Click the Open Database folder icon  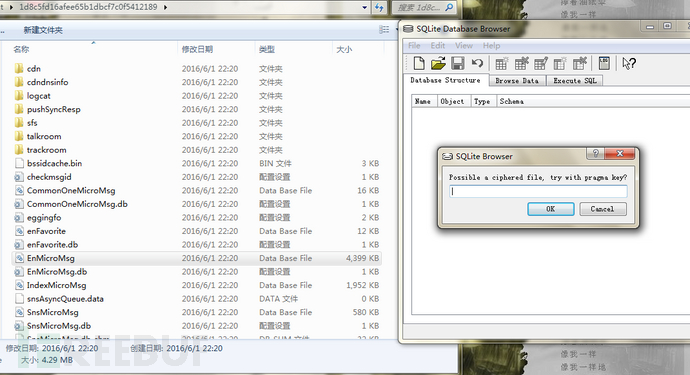[x=438, y=63]
